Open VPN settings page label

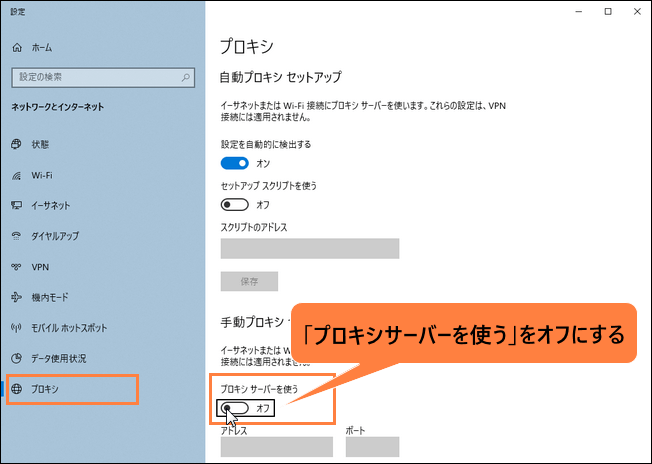pos(40,267)
